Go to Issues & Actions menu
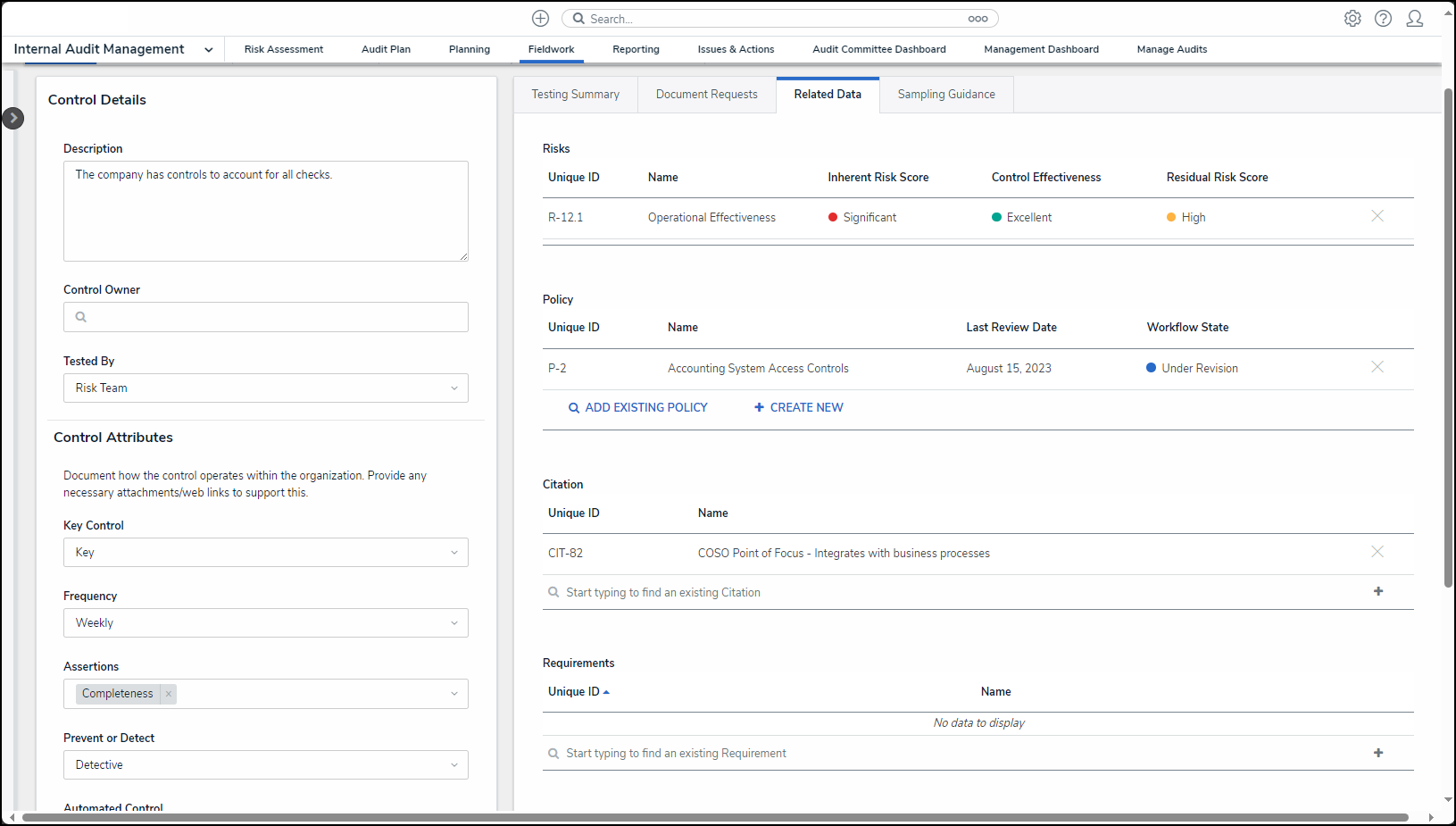The image size is (1456, 826). point(736,50)
